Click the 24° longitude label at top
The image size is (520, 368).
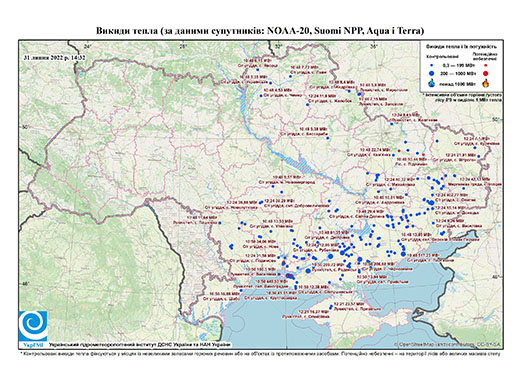(x=87, y=46)
